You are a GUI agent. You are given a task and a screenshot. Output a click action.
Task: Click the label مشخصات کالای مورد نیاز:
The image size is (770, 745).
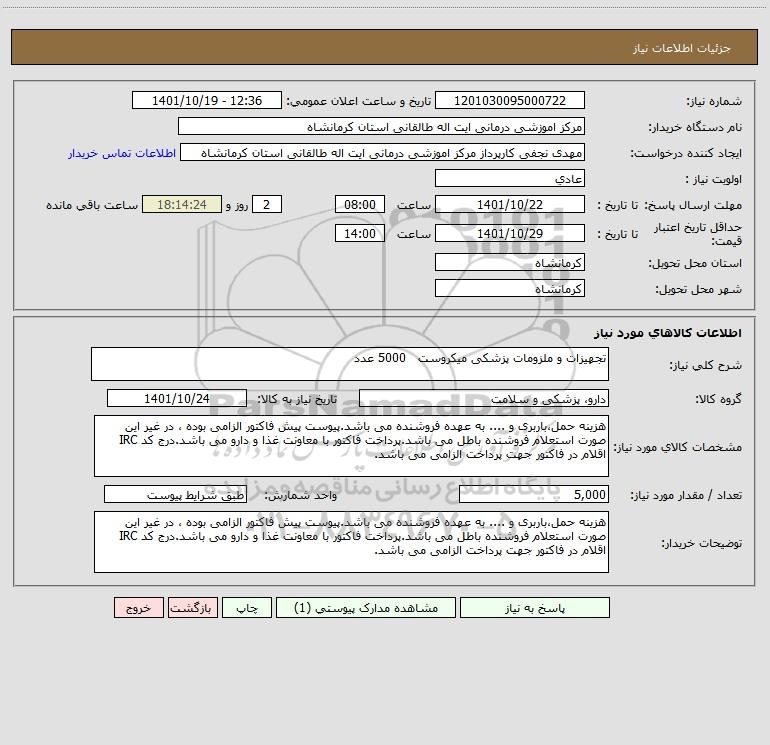click(678, 447)
